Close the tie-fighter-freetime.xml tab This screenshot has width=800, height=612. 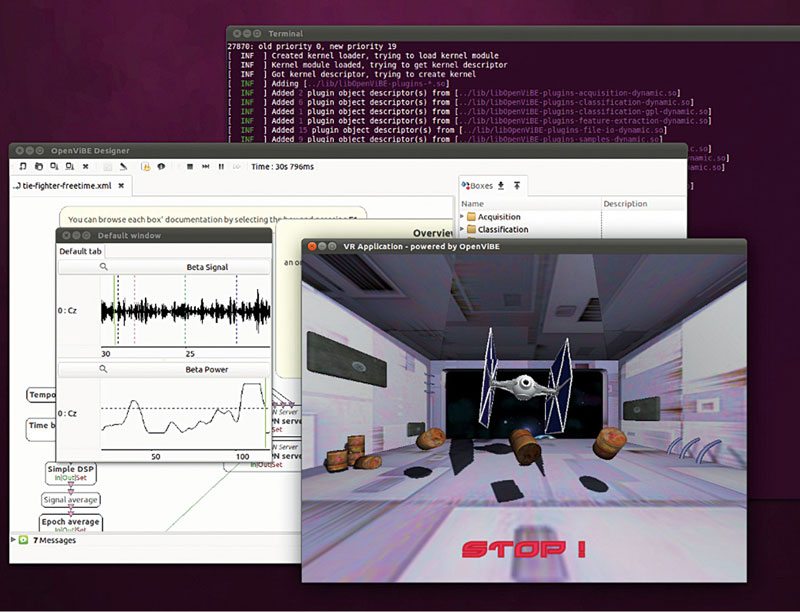[121, 186]
